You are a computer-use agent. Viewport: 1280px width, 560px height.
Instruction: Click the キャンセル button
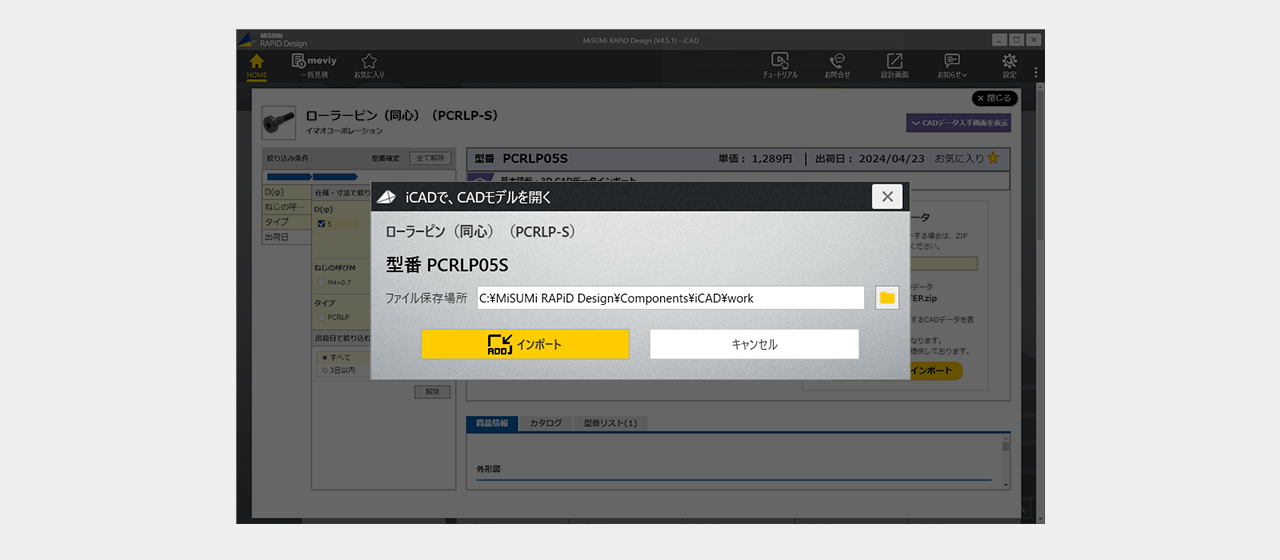tap(754, 344)
